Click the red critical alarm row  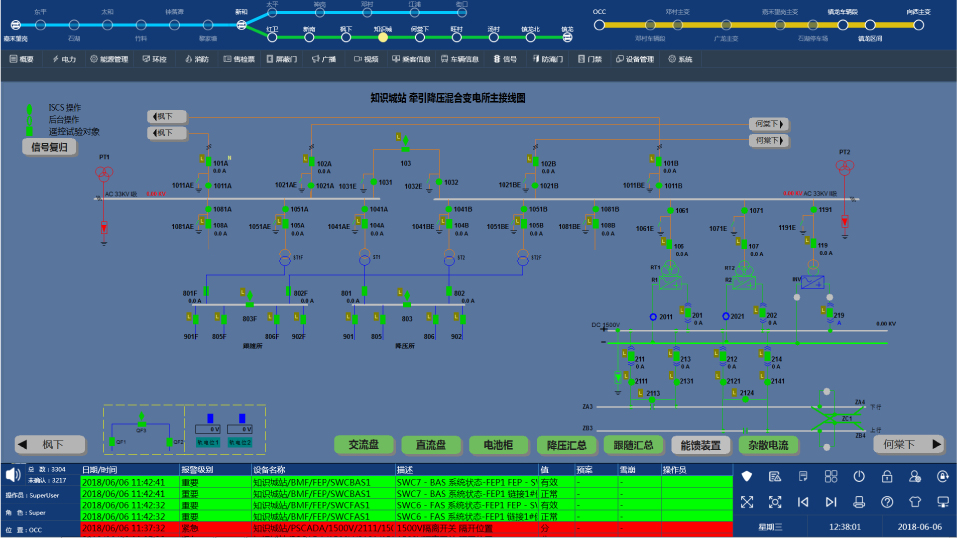tap(400, 527)
